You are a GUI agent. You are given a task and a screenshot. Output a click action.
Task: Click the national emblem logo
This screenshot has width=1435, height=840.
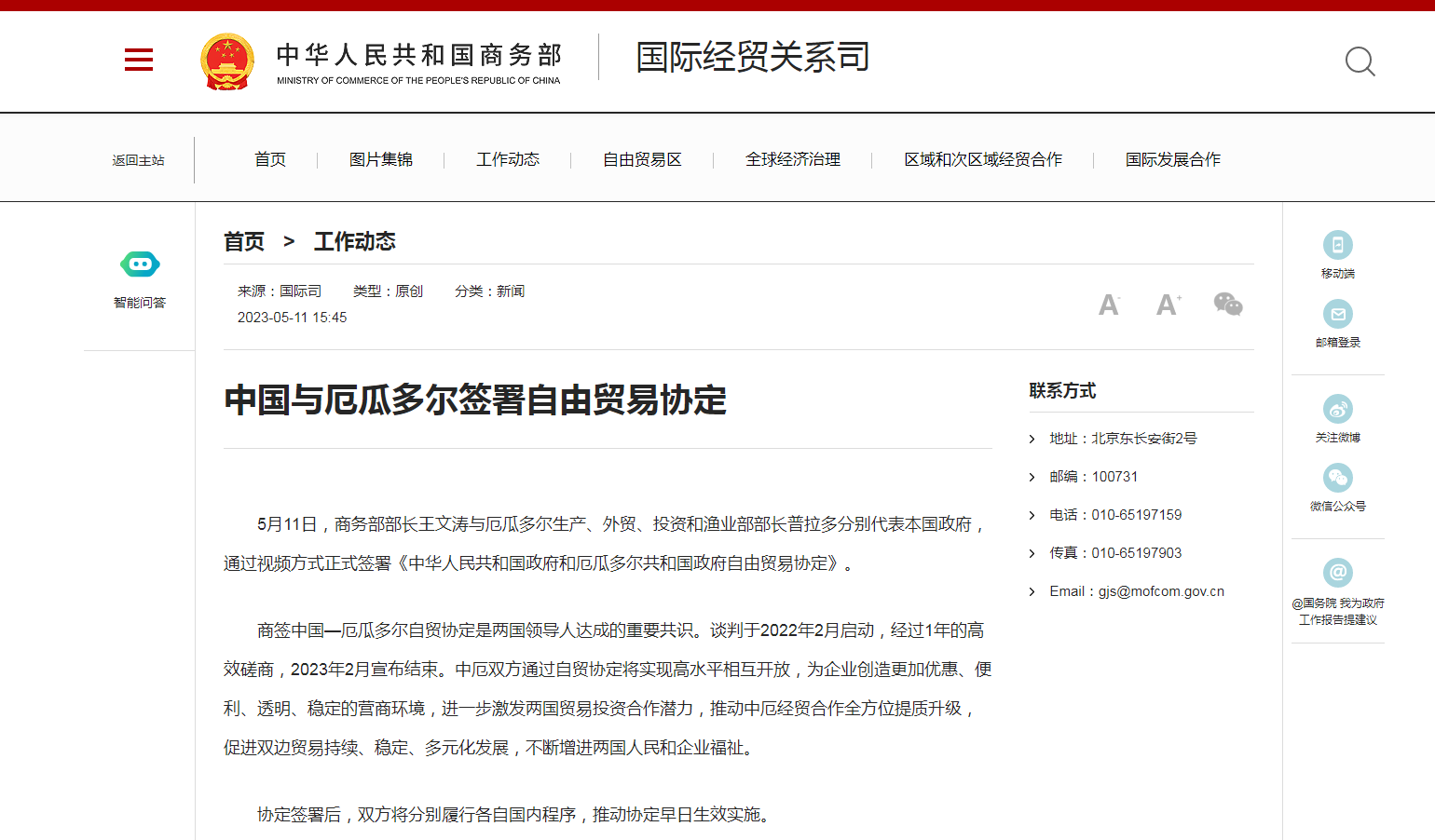point(227,61)
